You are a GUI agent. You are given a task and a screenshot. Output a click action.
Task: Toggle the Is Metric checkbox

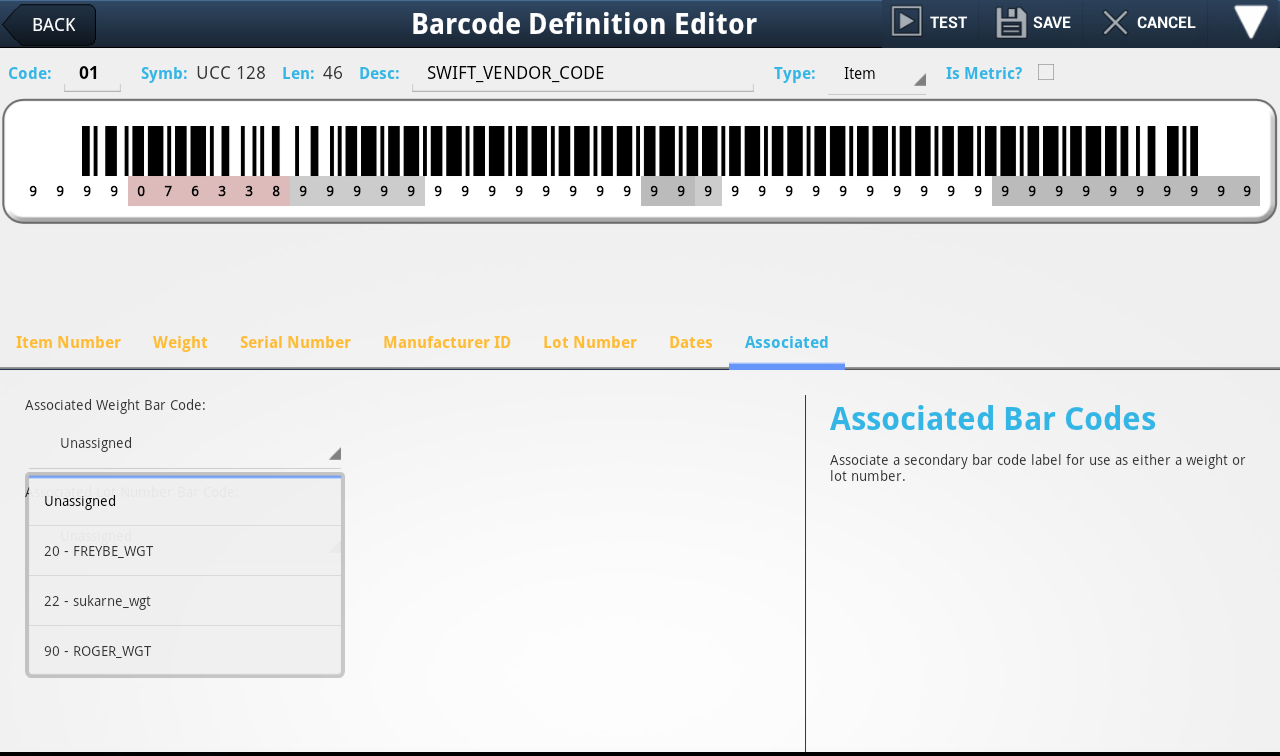pyautogui.click(x=1046, y=72)
